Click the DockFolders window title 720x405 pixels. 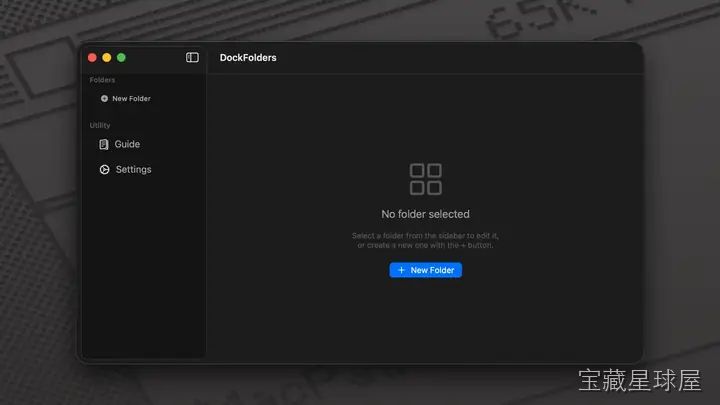248,57
